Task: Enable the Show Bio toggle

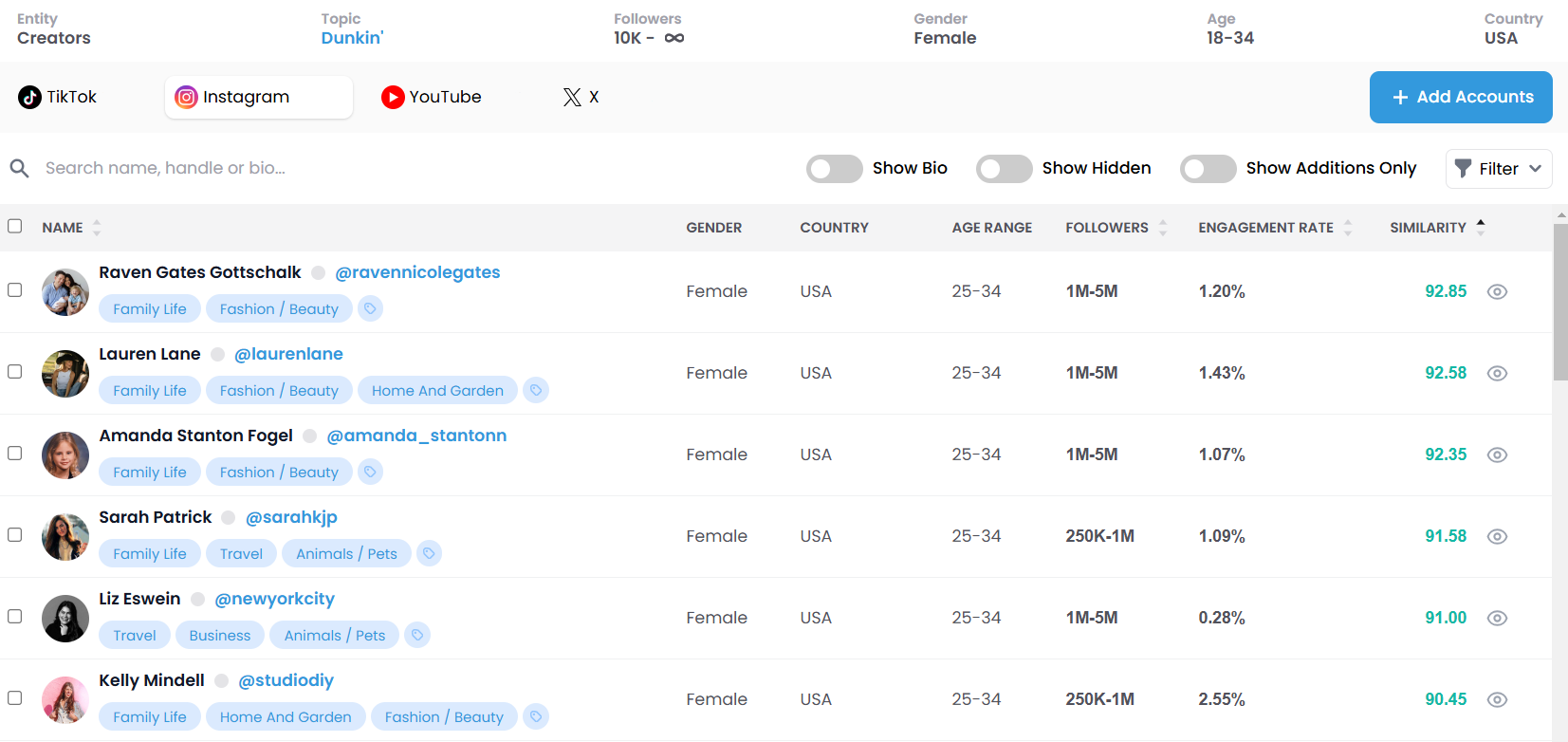Action: point(834,168)
